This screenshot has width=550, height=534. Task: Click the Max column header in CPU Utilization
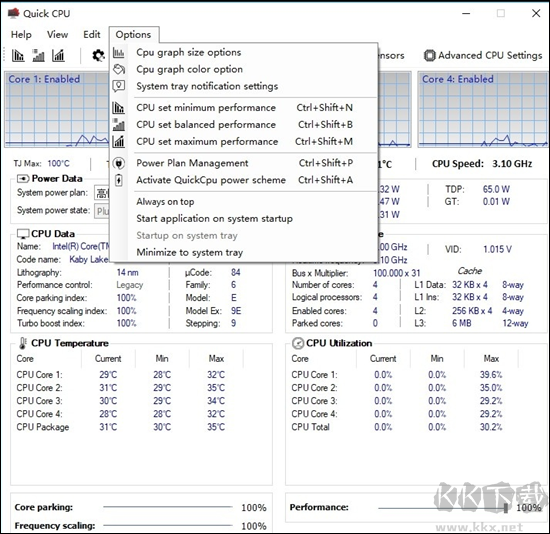491,359
